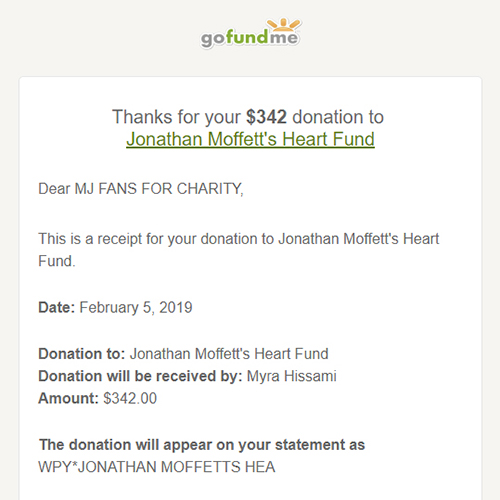Image resolution: width=500 pixels, height=500 pixels.
Task: Click the 'appear on your statement as' heading
Action: pos(202,445)
